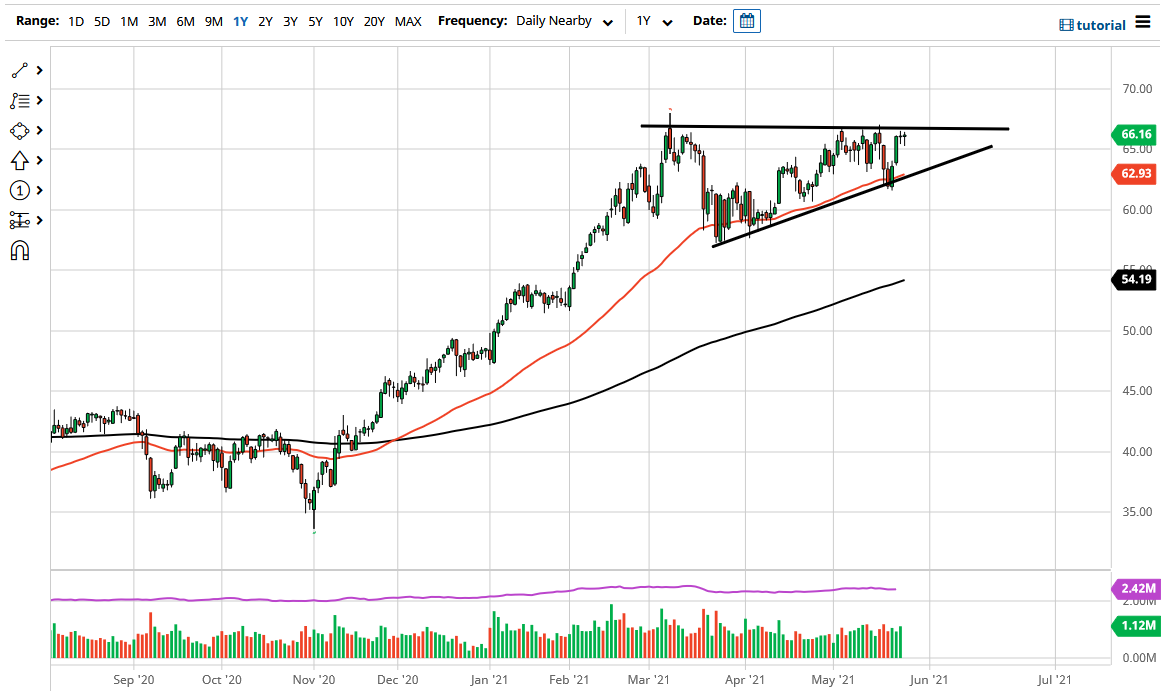
Task: Open the date picker calendar icon
Action: point(746,20)
